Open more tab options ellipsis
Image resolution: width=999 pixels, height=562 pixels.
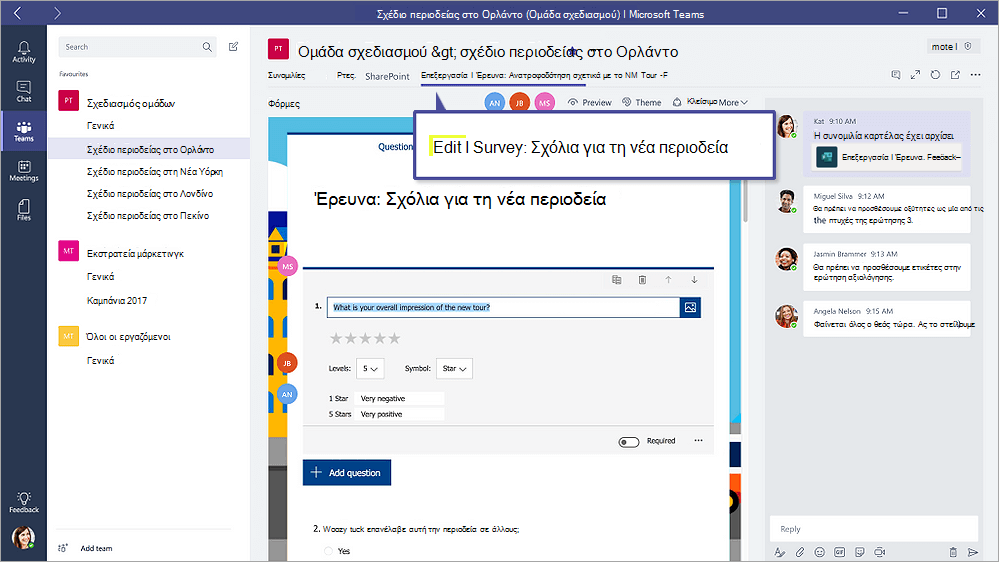click(975, 75)
